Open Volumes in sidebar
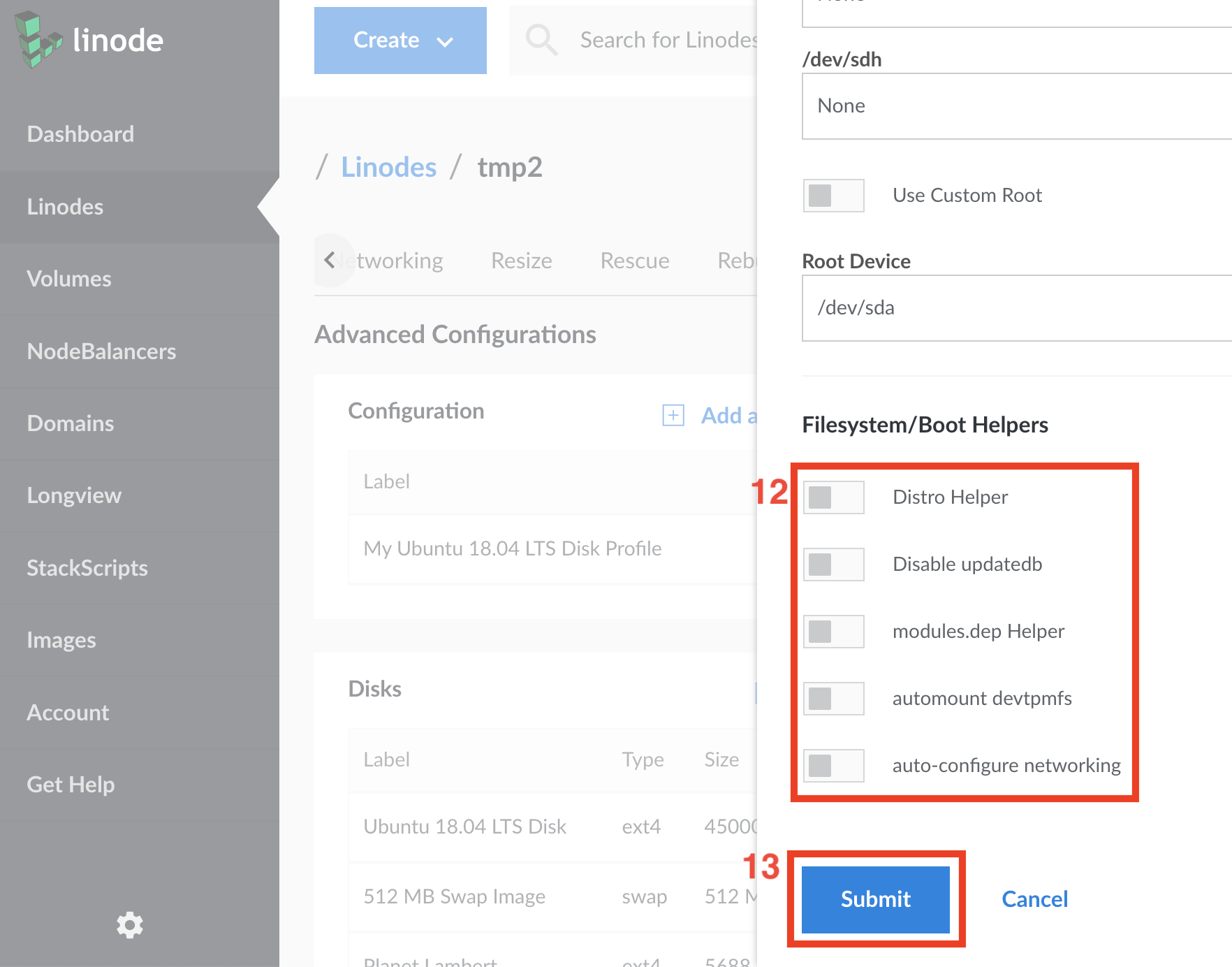This screenshot has width=1232, height=967. (140, 279)
